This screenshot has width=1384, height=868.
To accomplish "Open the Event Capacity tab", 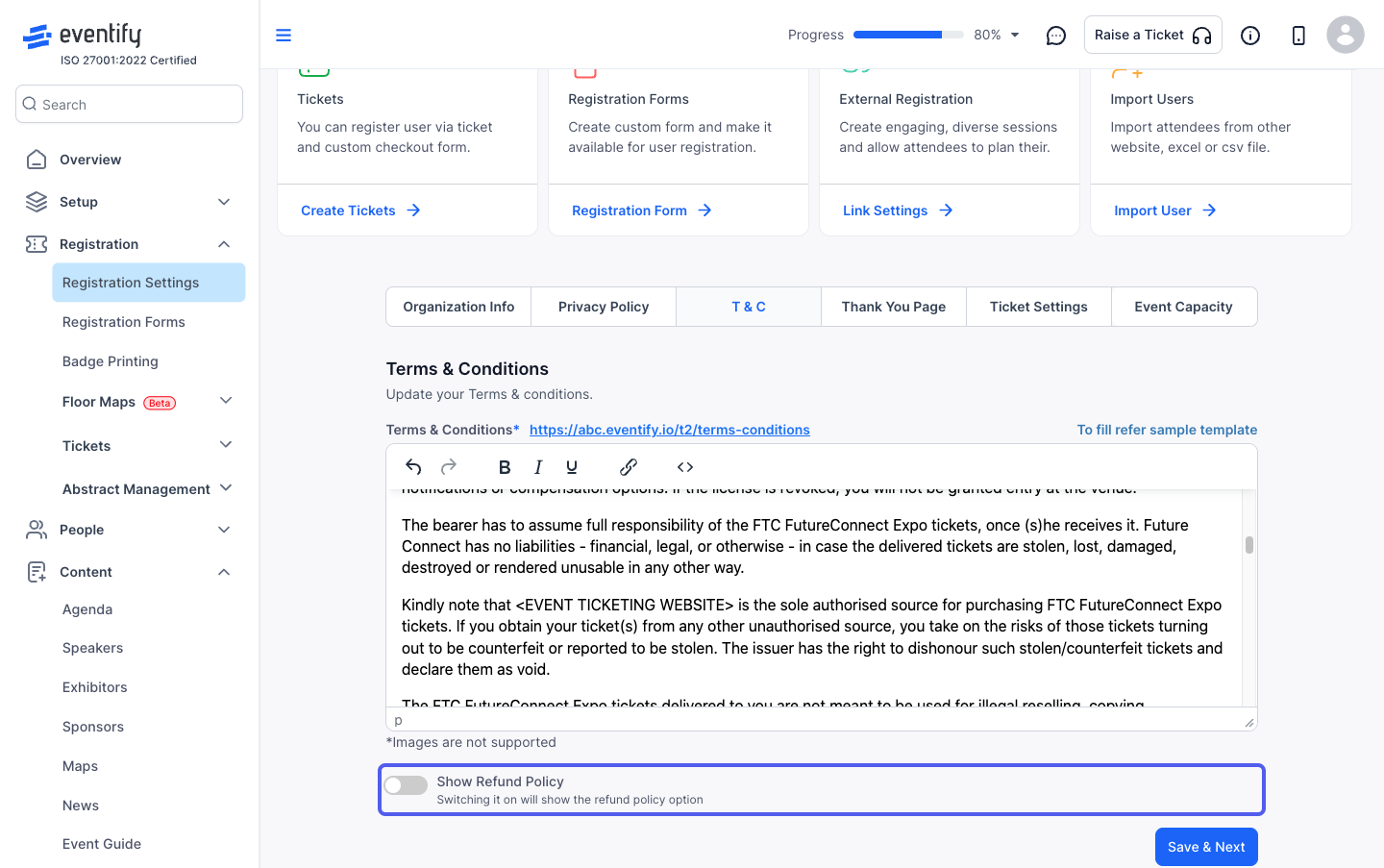I will (x=1184, y=307).
